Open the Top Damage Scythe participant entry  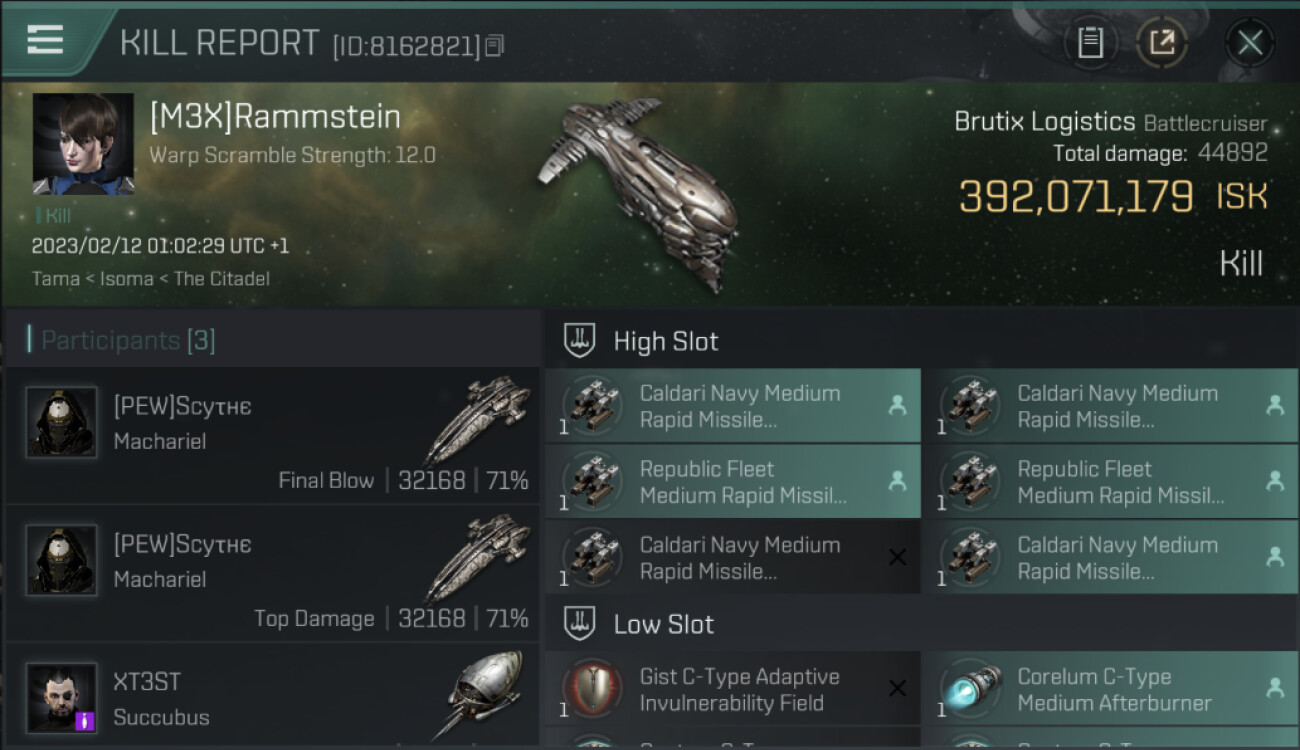click(272, 574)
